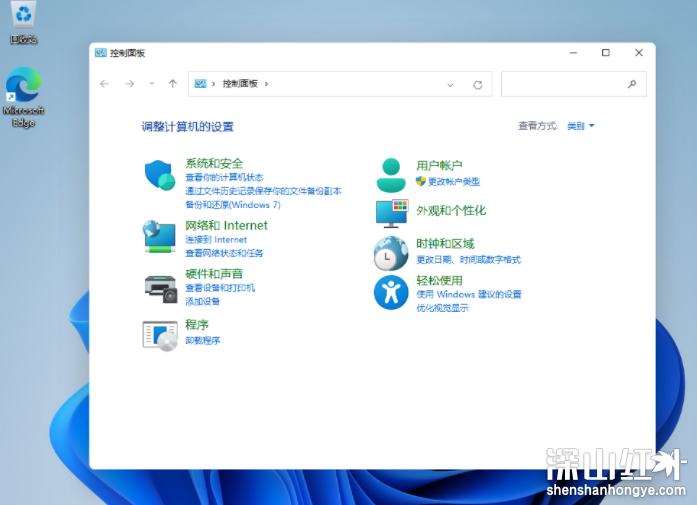This screenshot has width=697, height=505.
Task: Open 系统和安全 category heading
Action: coord(214,163)
